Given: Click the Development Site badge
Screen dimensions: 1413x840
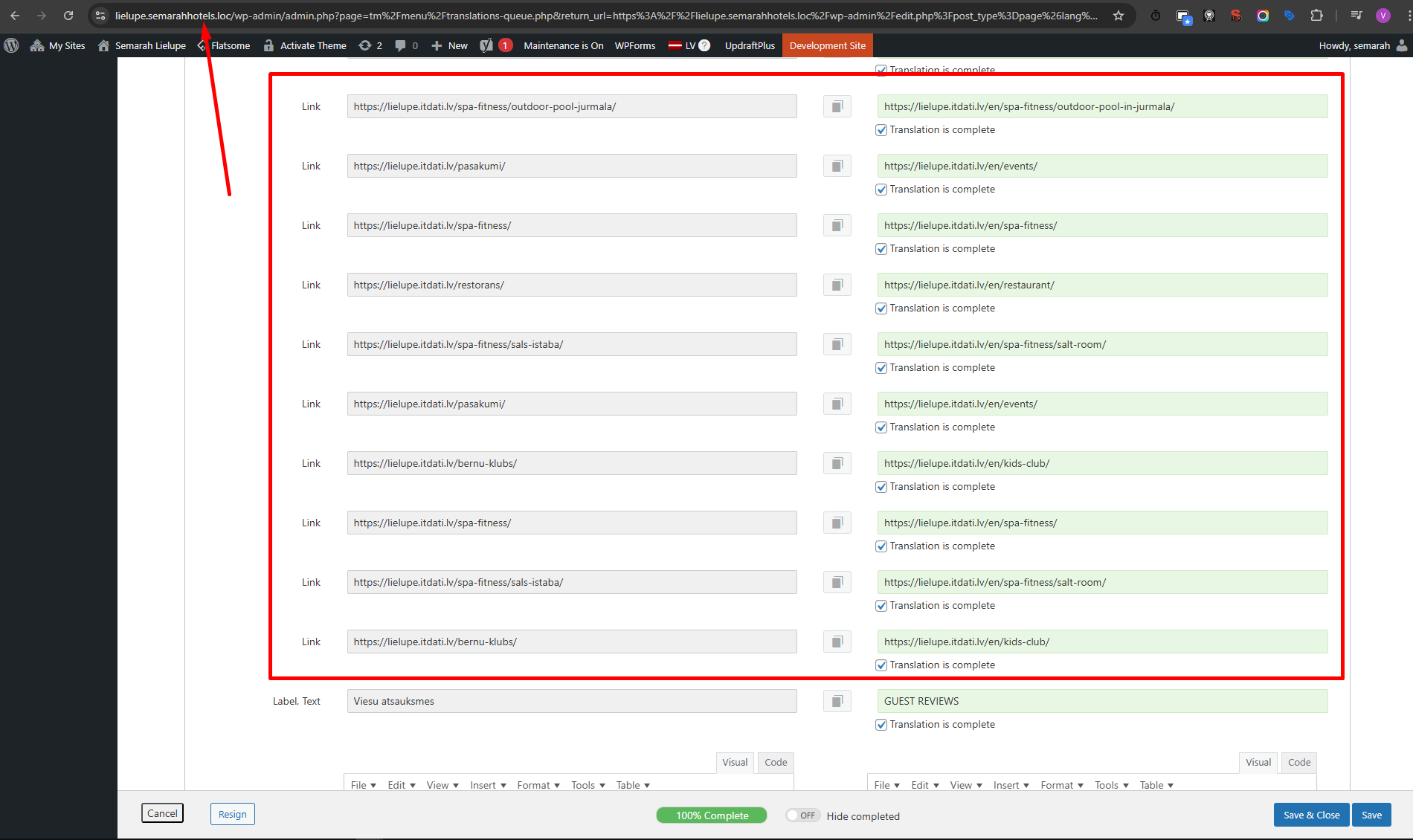Looking at the screenshot, I should click(x=828, y=45).
